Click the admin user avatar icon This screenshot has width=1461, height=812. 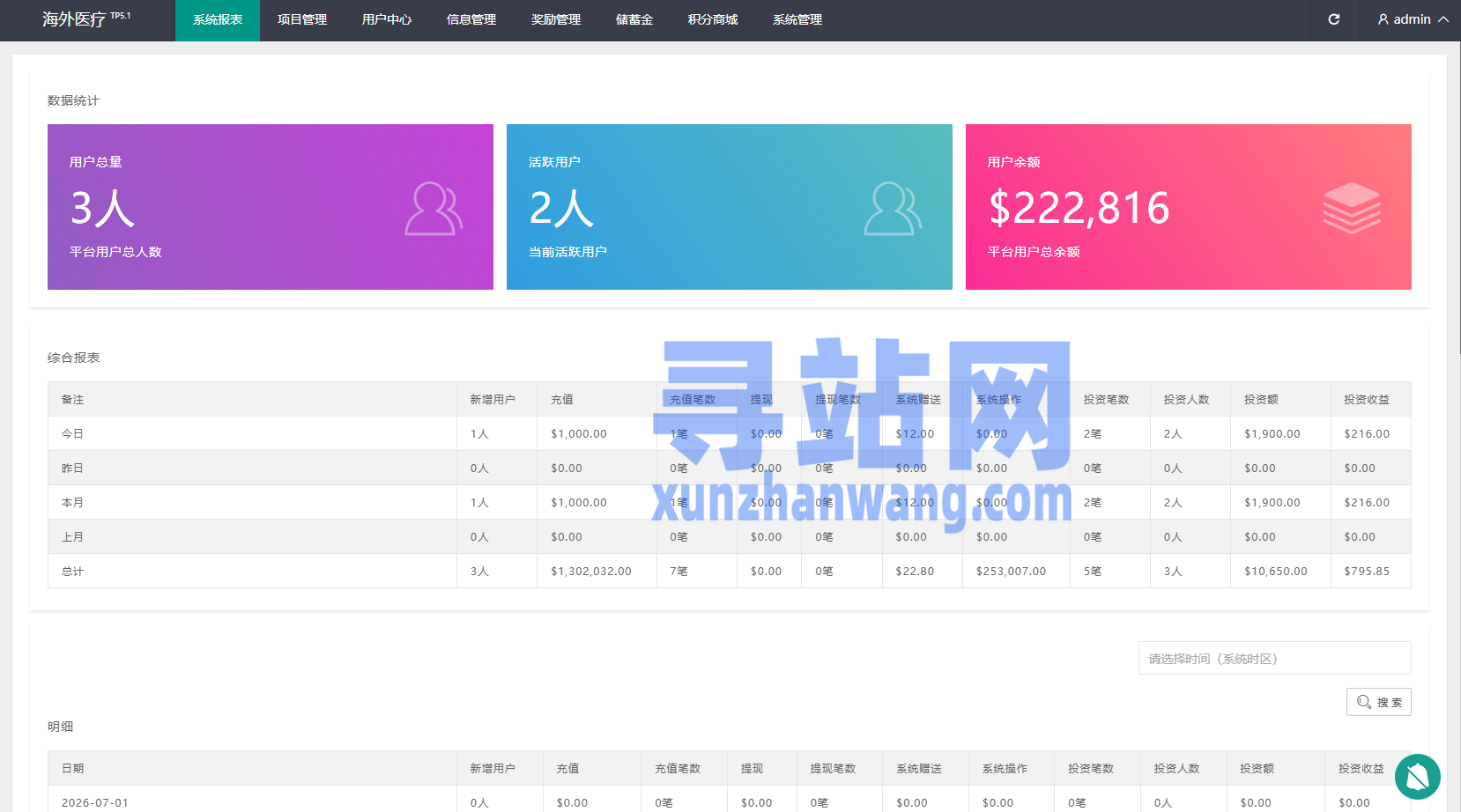(x=1383, y=19)
